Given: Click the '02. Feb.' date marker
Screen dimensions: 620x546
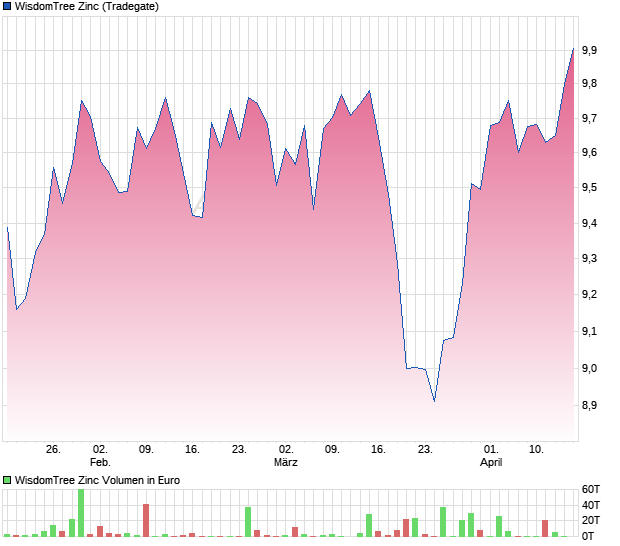Looking at the screenshot, I should click(99, 456).
